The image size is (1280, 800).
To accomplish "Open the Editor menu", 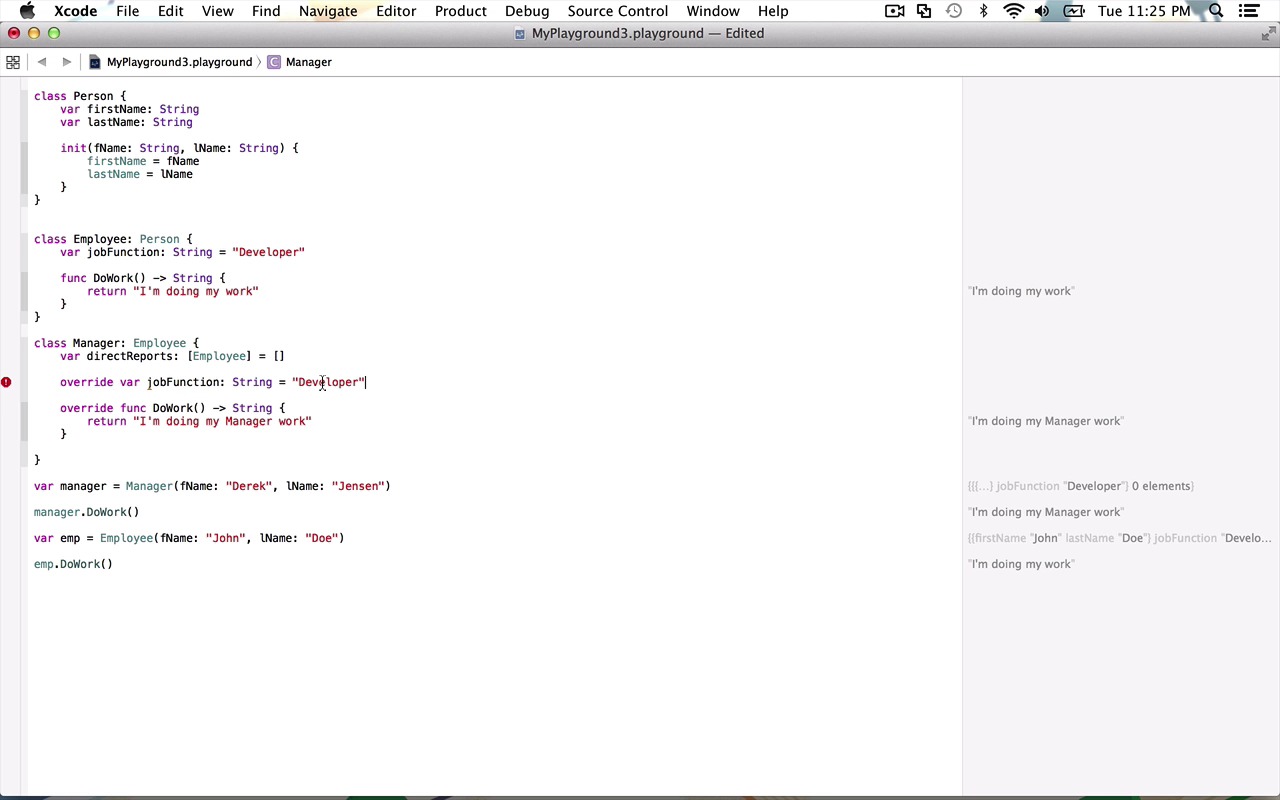I will pos(396,11).
